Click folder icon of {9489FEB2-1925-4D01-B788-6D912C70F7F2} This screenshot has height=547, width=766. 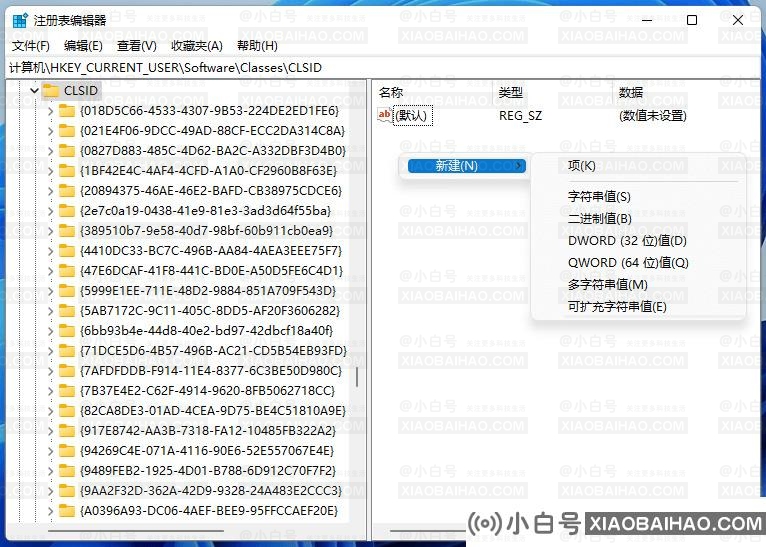[x=67, y=471]
